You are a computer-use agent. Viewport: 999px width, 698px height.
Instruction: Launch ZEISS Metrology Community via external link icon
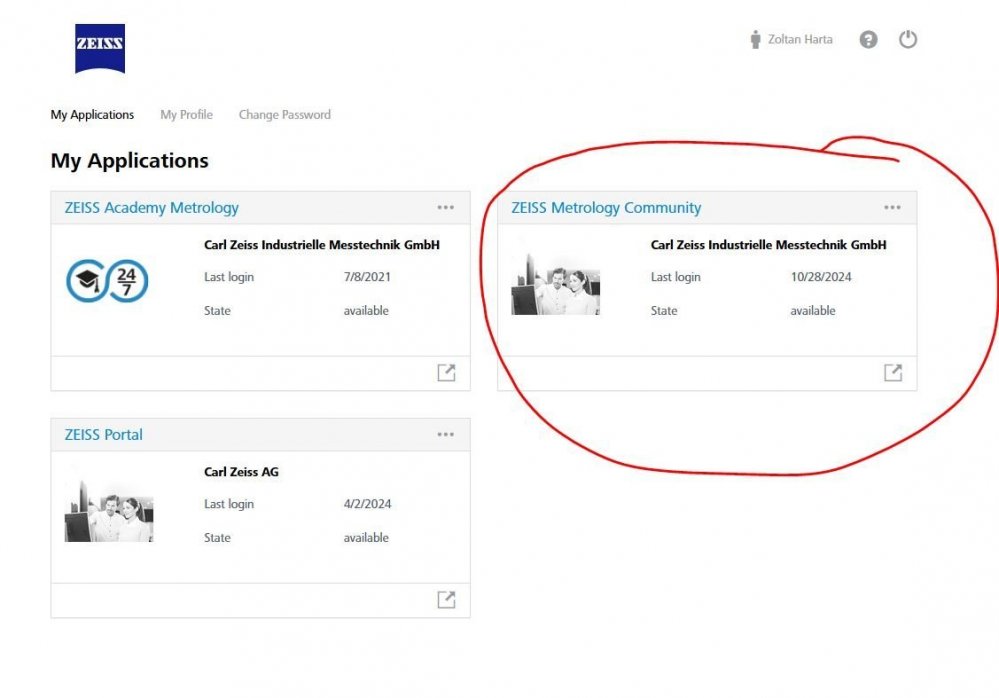pyautogui.click(x=893, y=373)
